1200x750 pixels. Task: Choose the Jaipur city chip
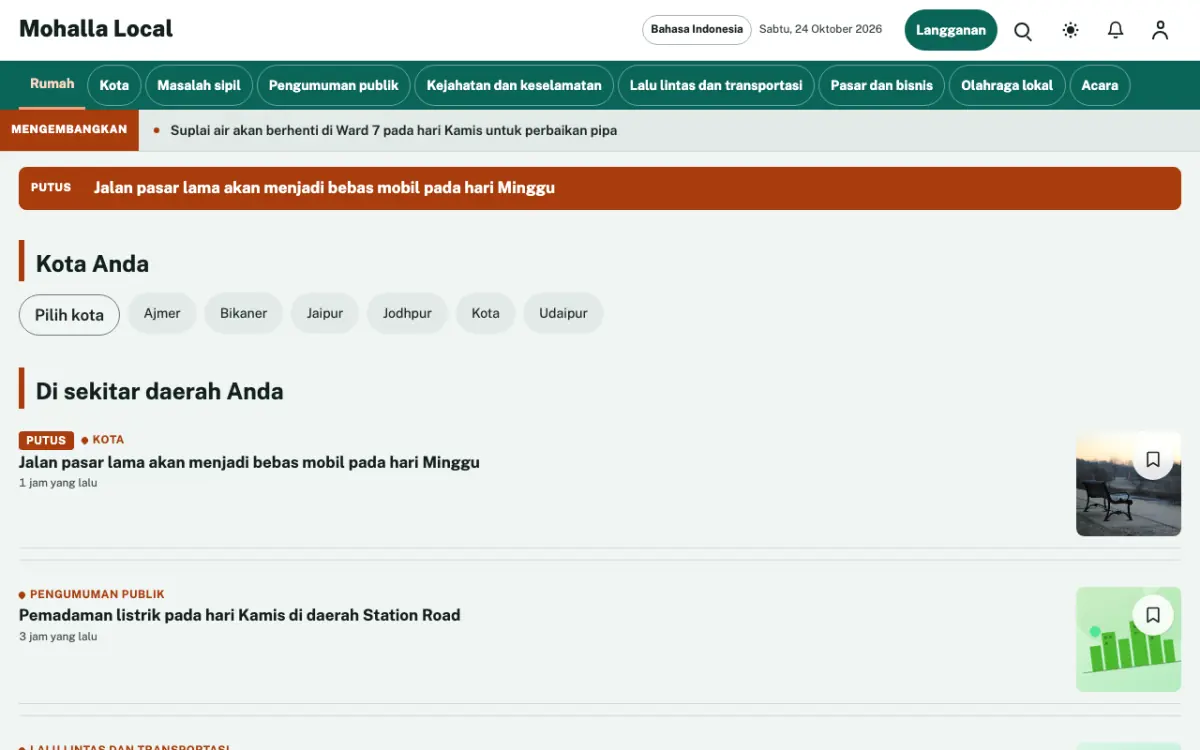coord(325,314)
